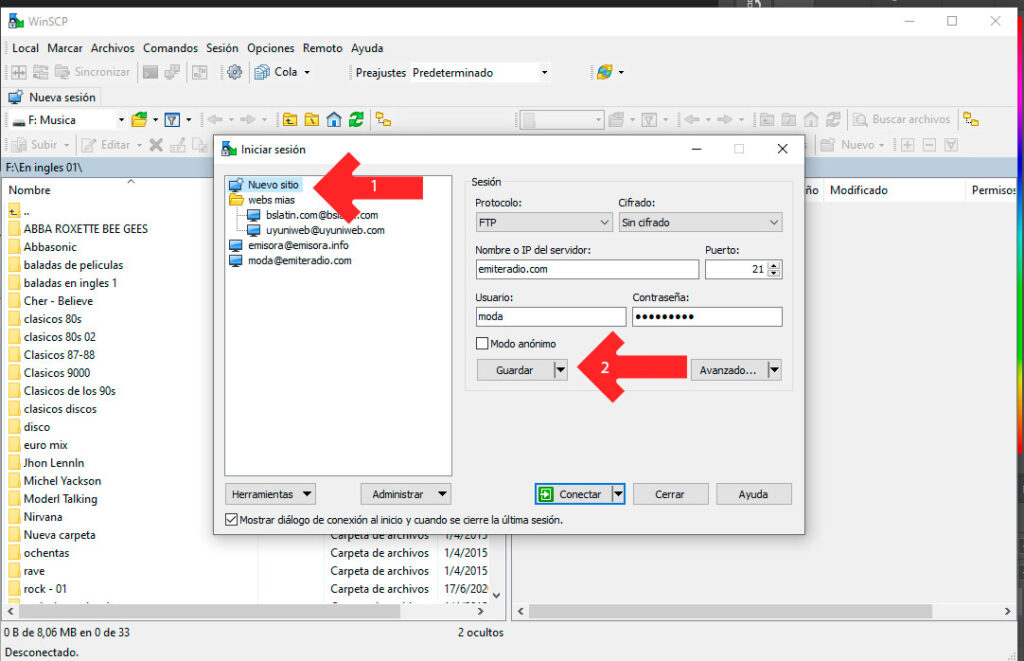Click the remote panel home icon
This screenshot has height=661, width=1024.
point(811,120)
